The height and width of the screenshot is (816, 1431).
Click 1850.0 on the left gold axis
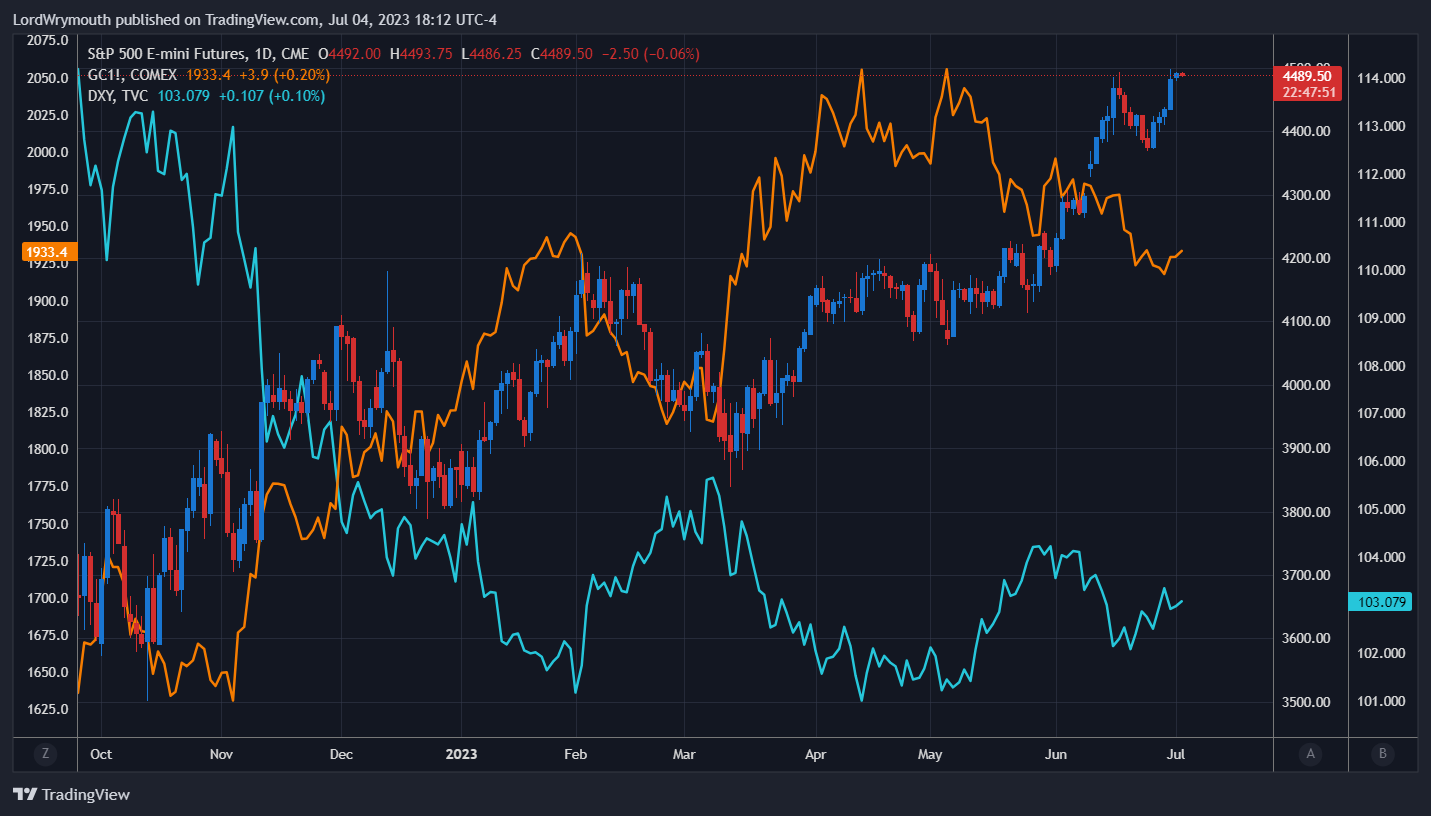[x=48, y=375]
